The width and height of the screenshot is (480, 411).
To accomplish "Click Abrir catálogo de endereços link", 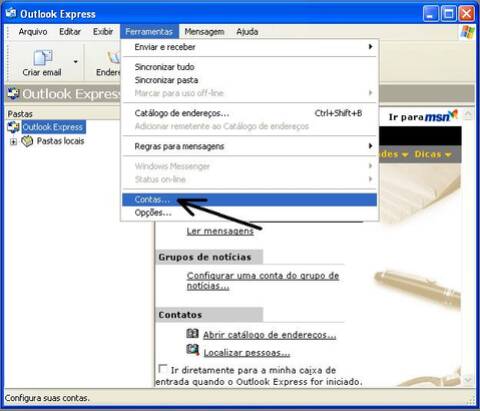I will [x=269, y=335].
